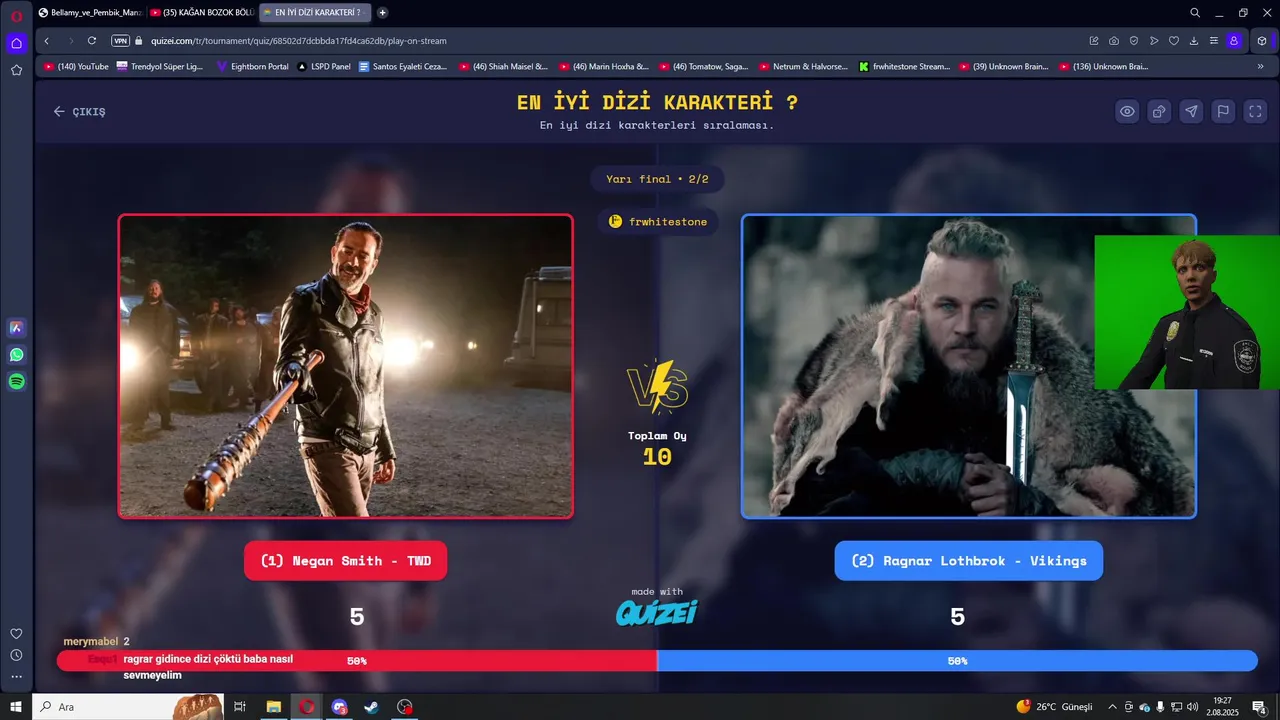Go forward with the browser forward arrow
This screenshot has height=720, width=1280.
(70, 41)
